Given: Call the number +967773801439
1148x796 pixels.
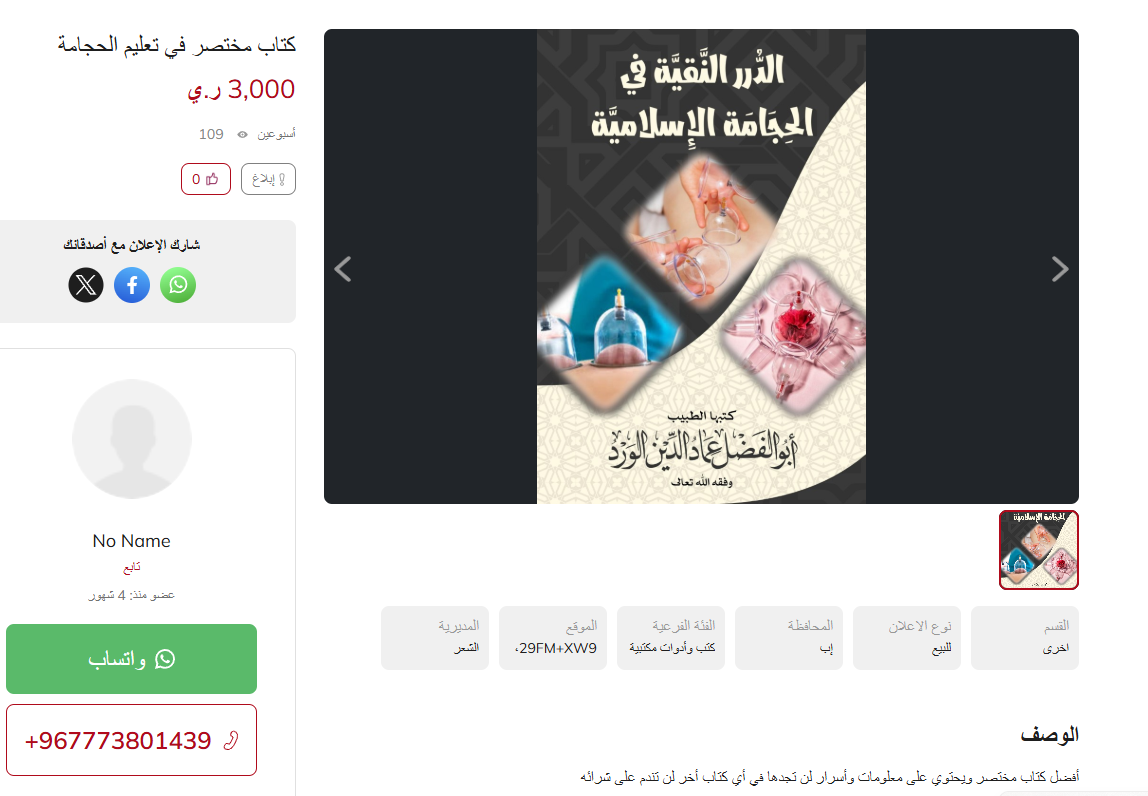Looking at the screenshot, I should pyautogui.click(x=132, y=740).
